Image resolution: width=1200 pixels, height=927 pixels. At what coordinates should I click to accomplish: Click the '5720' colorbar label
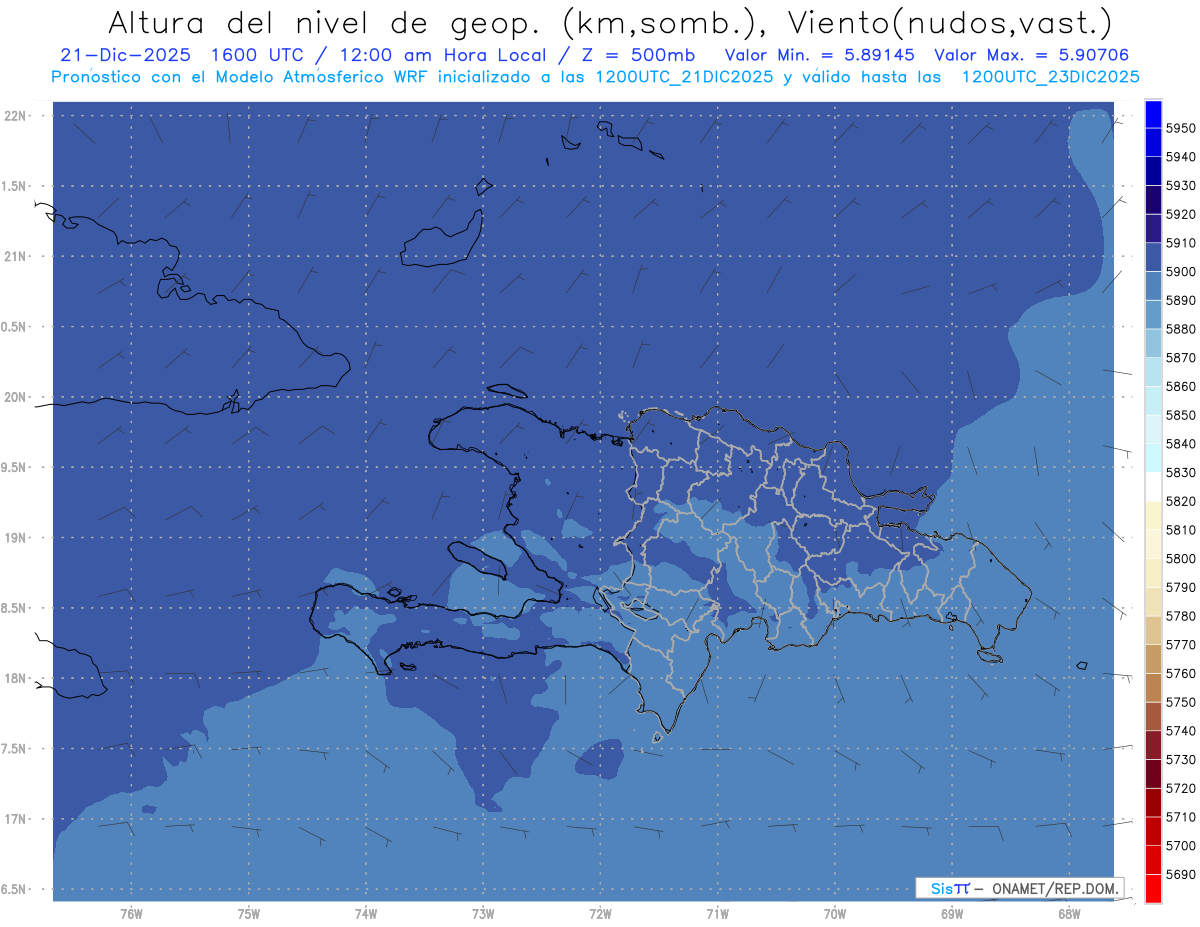[1180, 788]
